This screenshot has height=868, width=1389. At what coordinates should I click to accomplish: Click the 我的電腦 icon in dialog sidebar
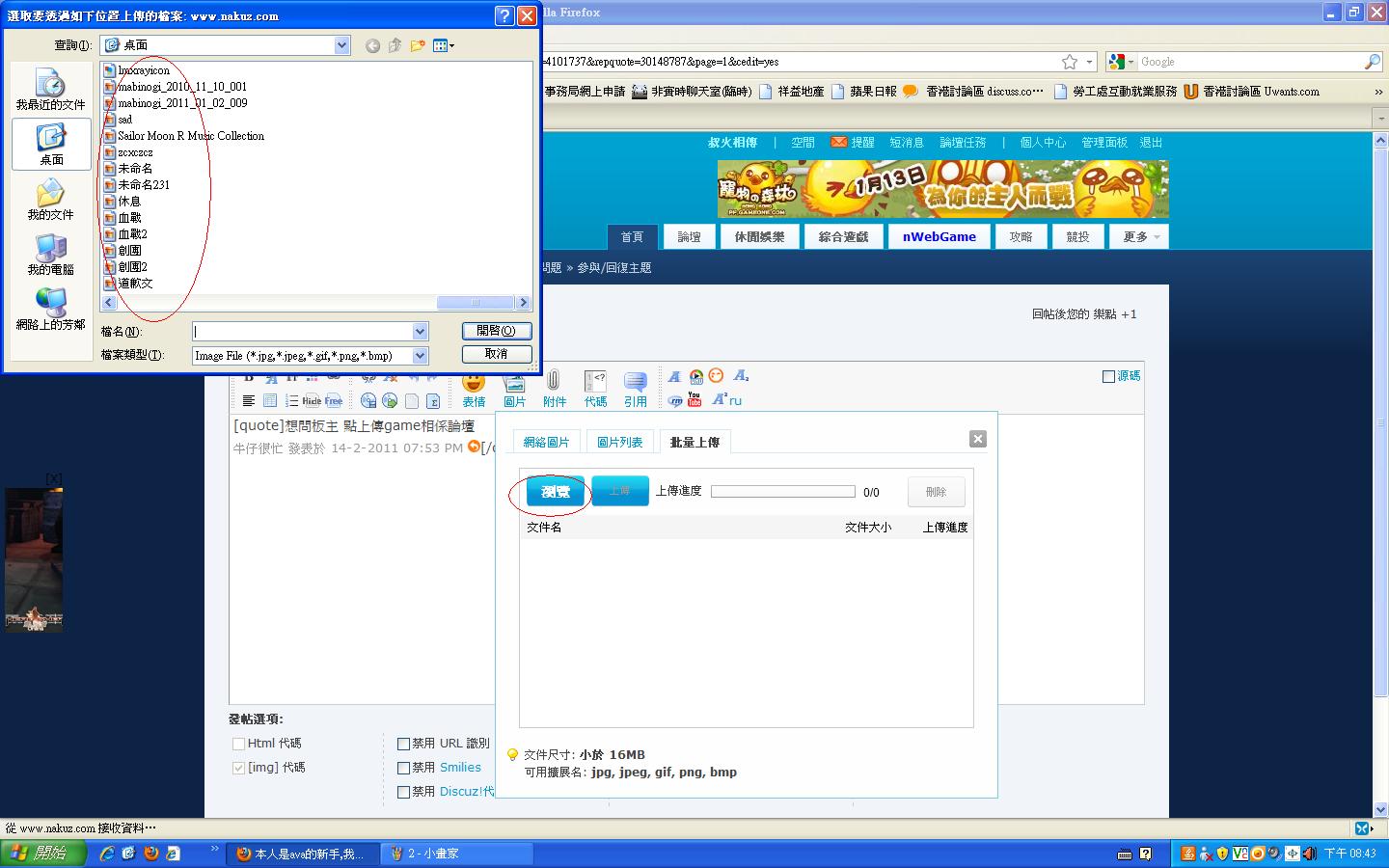(51, 255)
